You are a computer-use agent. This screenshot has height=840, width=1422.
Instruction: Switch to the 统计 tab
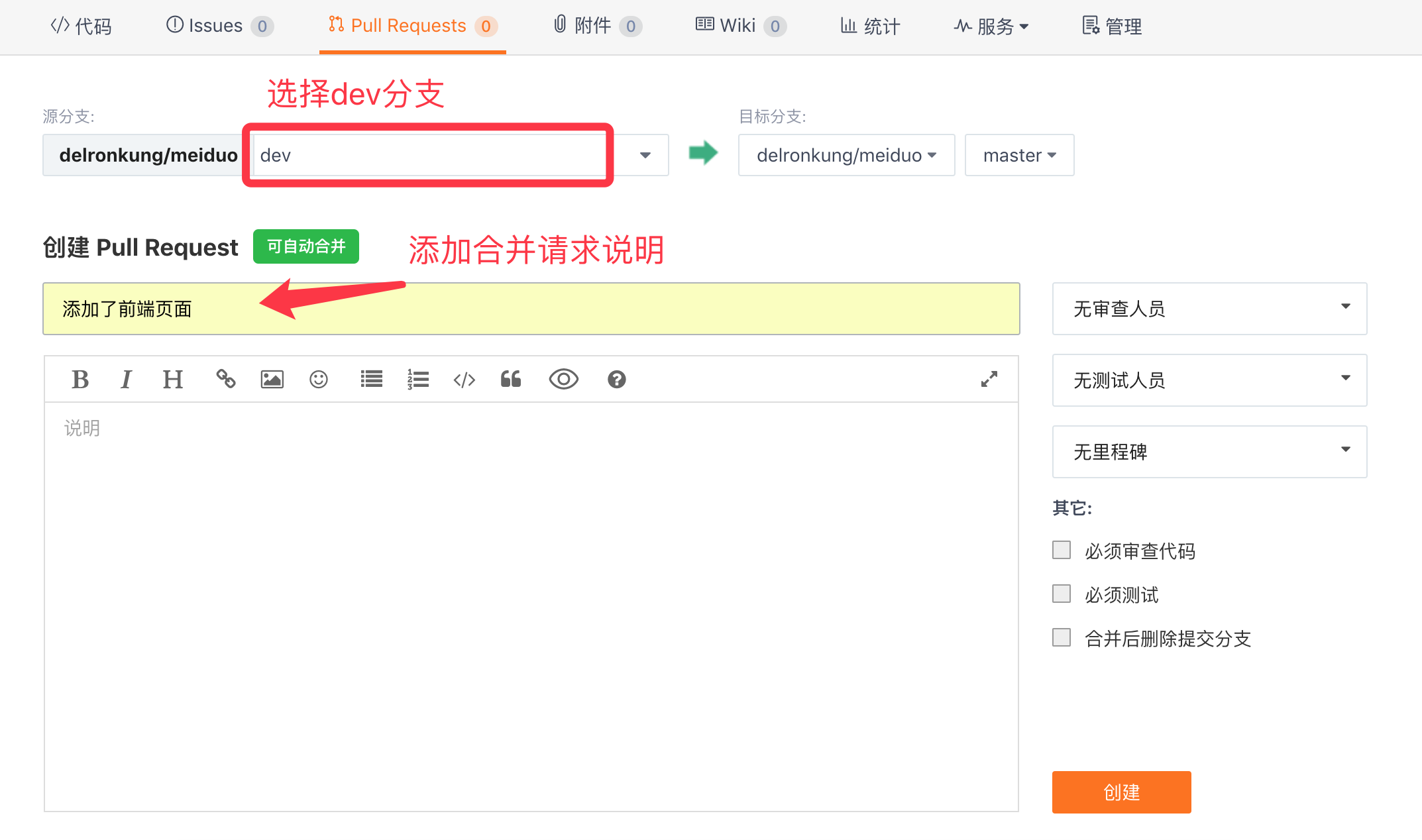(x=871, y=26)
